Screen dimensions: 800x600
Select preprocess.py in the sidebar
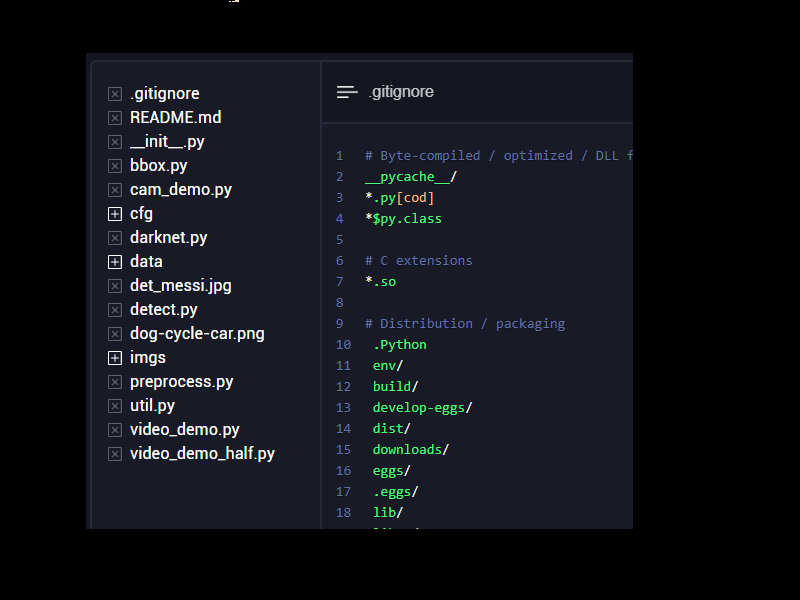coord(181,382)
